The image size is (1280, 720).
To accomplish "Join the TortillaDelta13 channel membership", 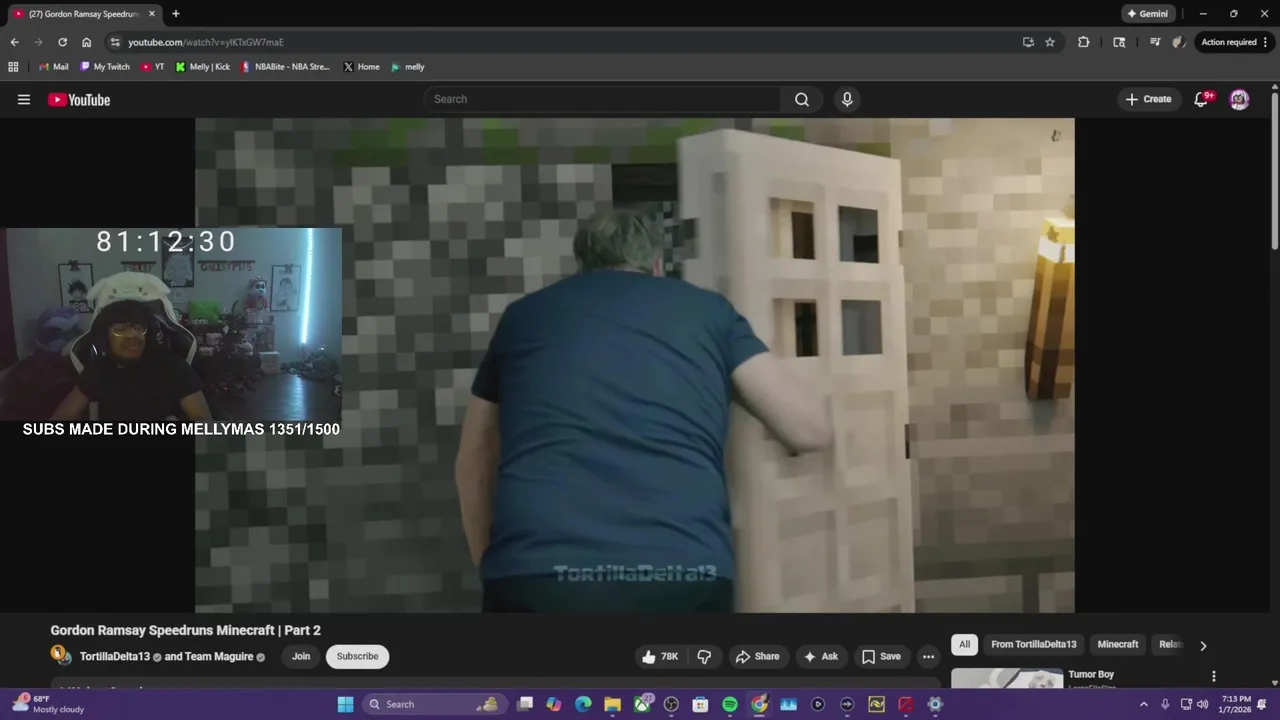I will [x=301, y=656].
